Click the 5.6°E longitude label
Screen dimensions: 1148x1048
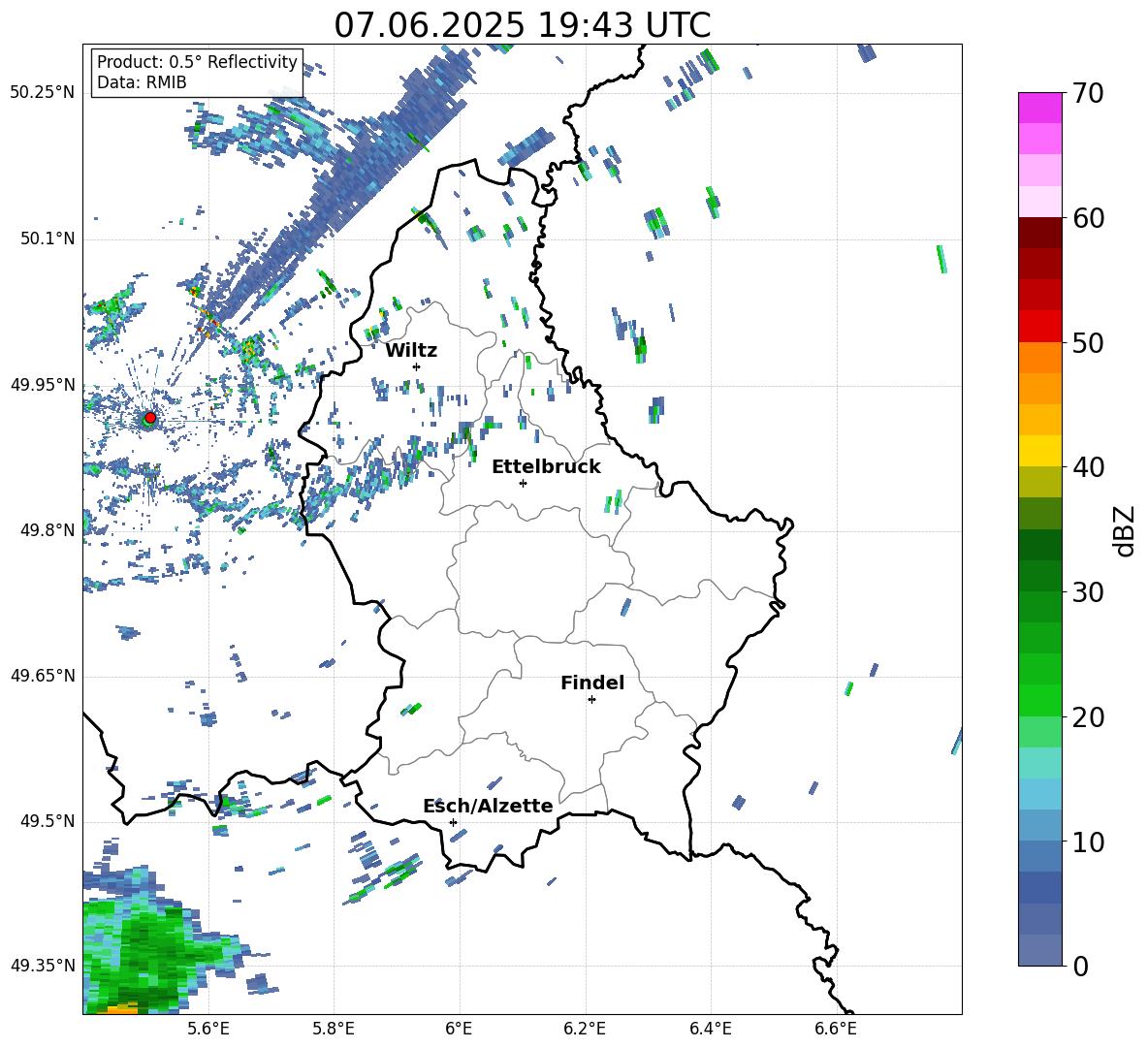(208, 1029)
